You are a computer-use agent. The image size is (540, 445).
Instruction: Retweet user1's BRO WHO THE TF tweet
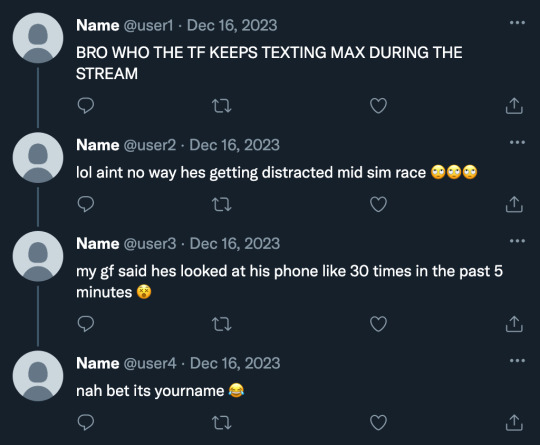tap(221, 106)
